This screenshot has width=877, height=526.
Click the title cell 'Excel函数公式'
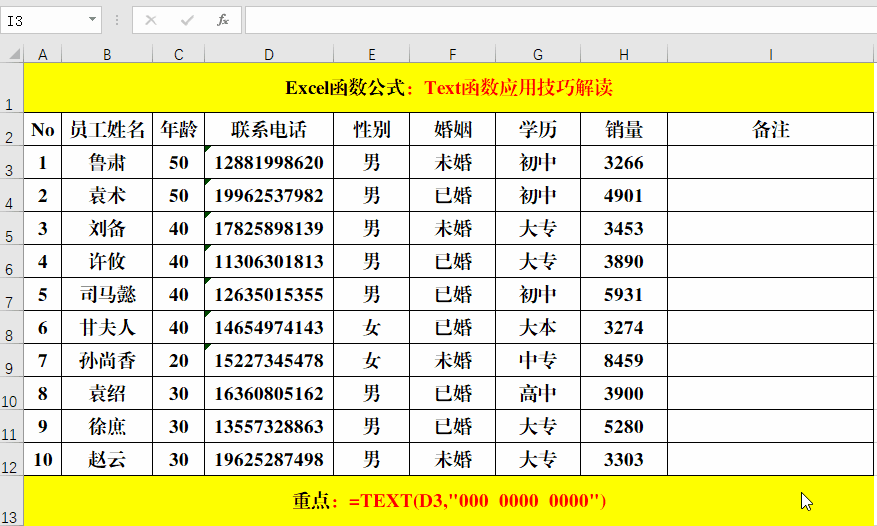click(449, 88)
